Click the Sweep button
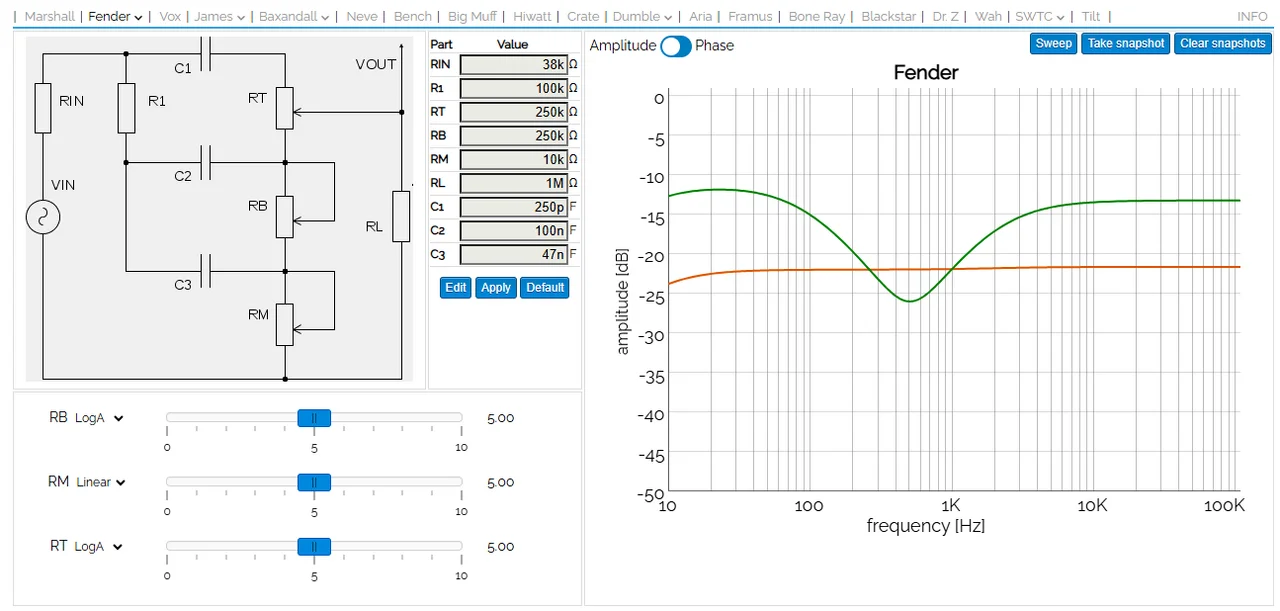 (x=1053, y=44)
